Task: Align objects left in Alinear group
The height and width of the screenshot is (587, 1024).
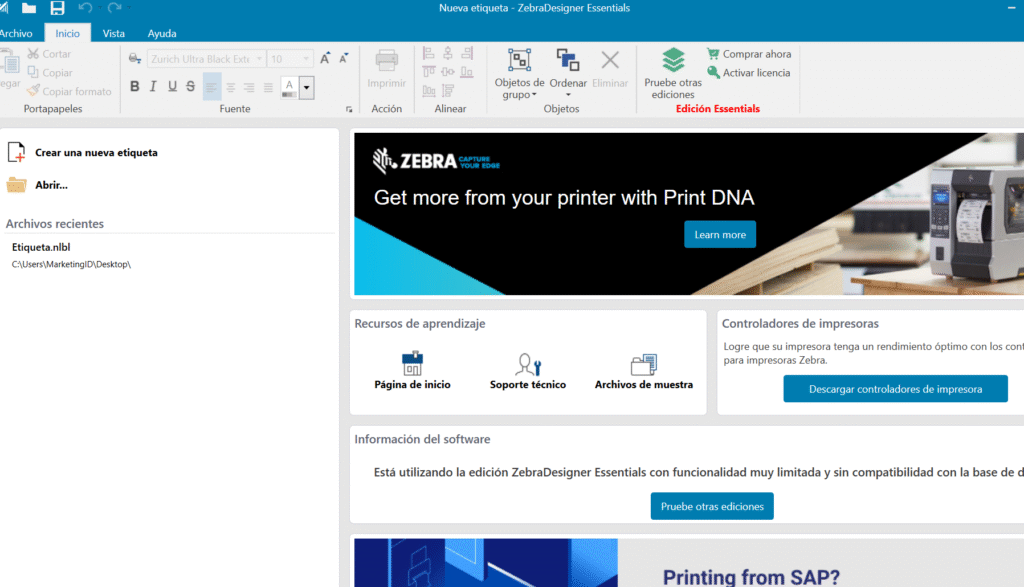Action: point(428,54)
